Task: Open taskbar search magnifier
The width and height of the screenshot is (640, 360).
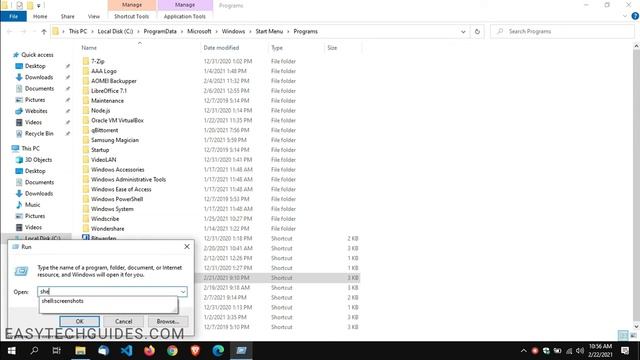Action: [x=34, y=351]
